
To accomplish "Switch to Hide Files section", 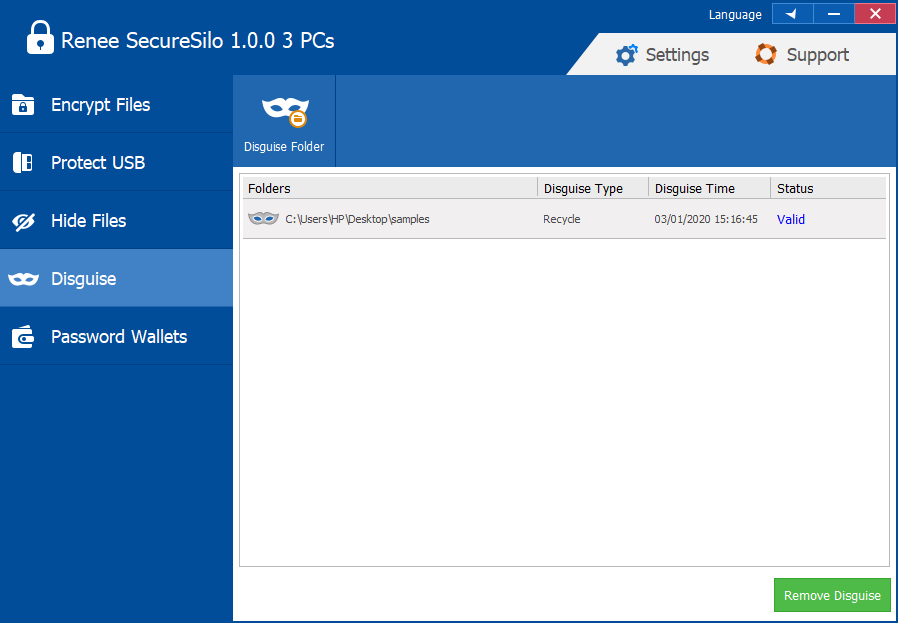I will tap(116, 220).
